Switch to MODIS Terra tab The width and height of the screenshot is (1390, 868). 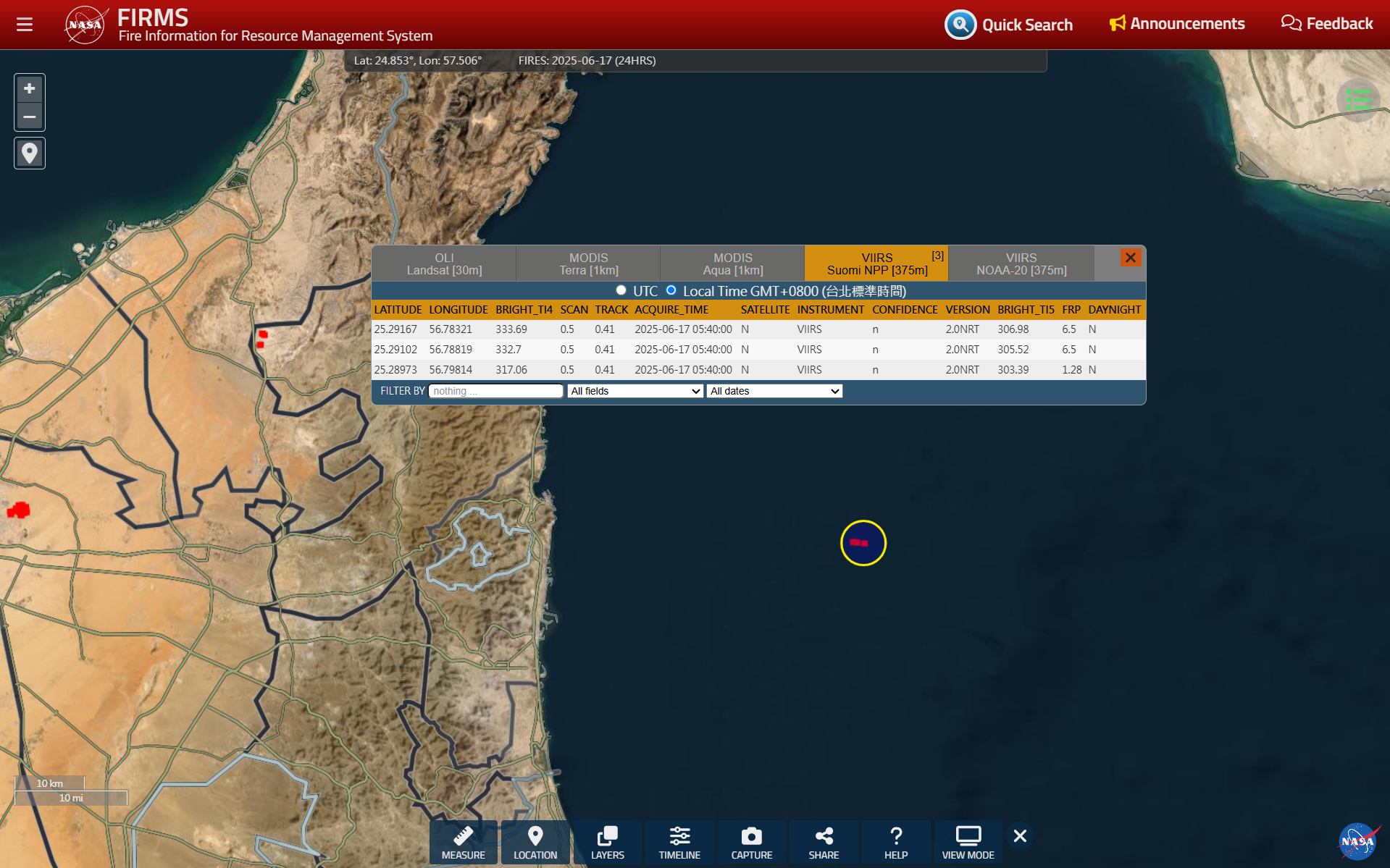588,264
